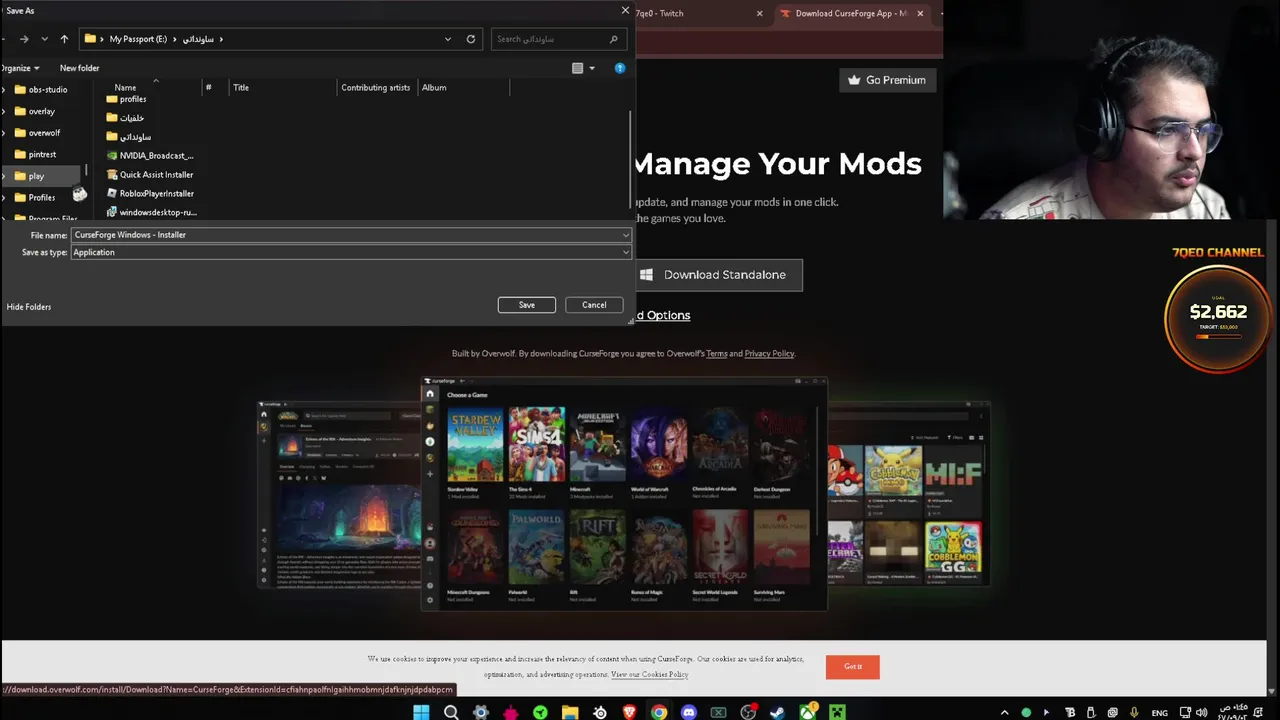
Task: Select windowsdesktop-ru file in the list
Action: (x=151, y=212)
